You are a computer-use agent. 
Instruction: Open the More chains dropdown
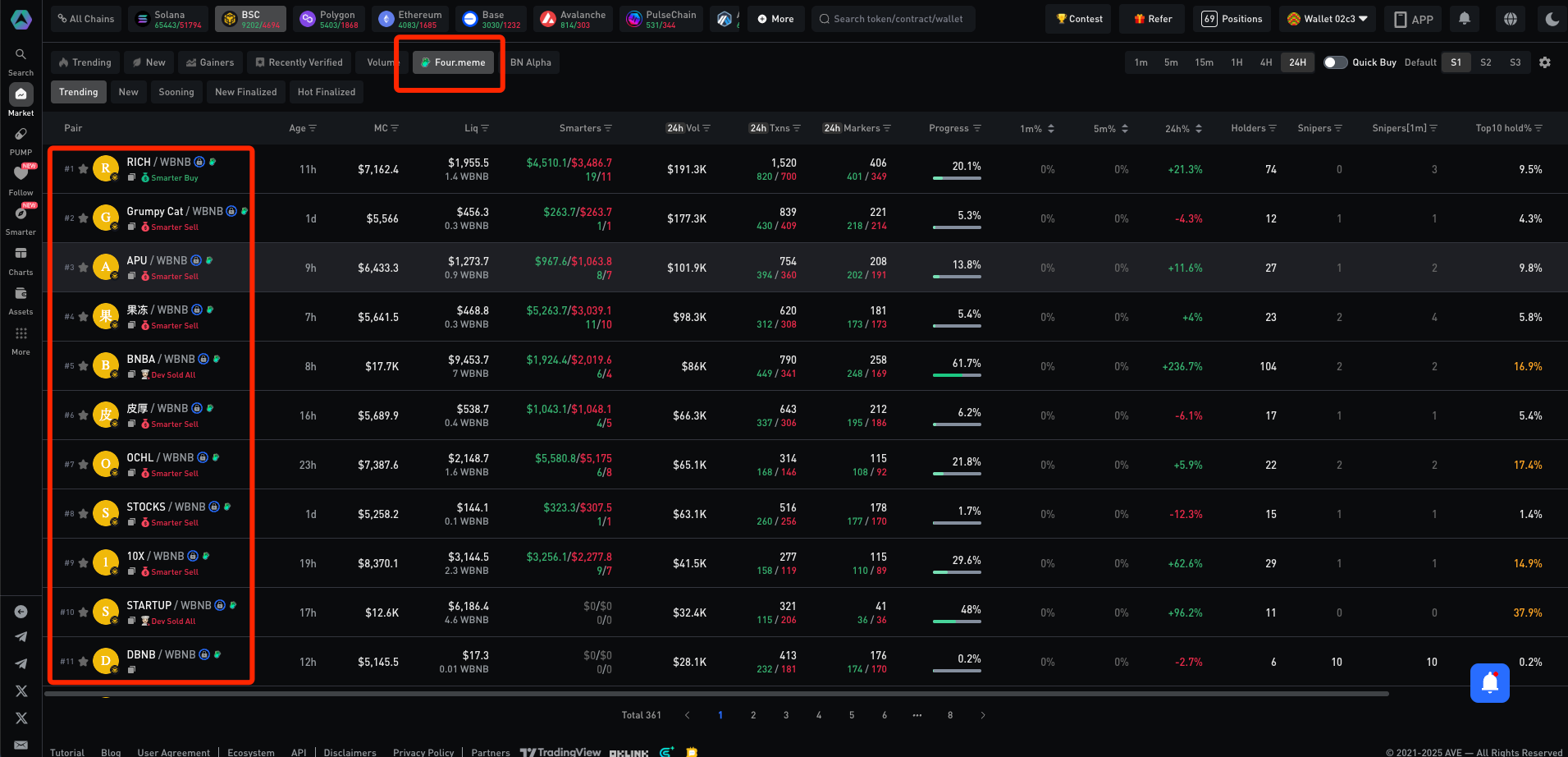[x=775, y=19]
